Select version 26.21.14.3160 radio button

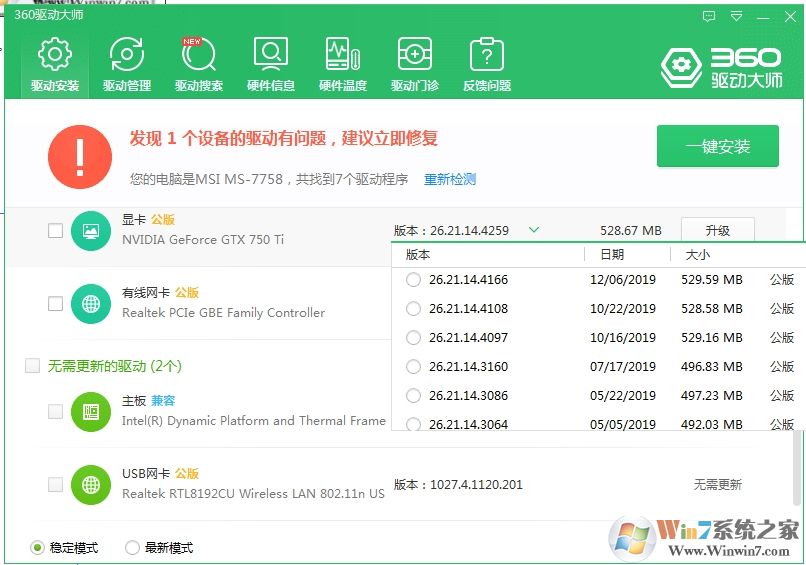413,367
